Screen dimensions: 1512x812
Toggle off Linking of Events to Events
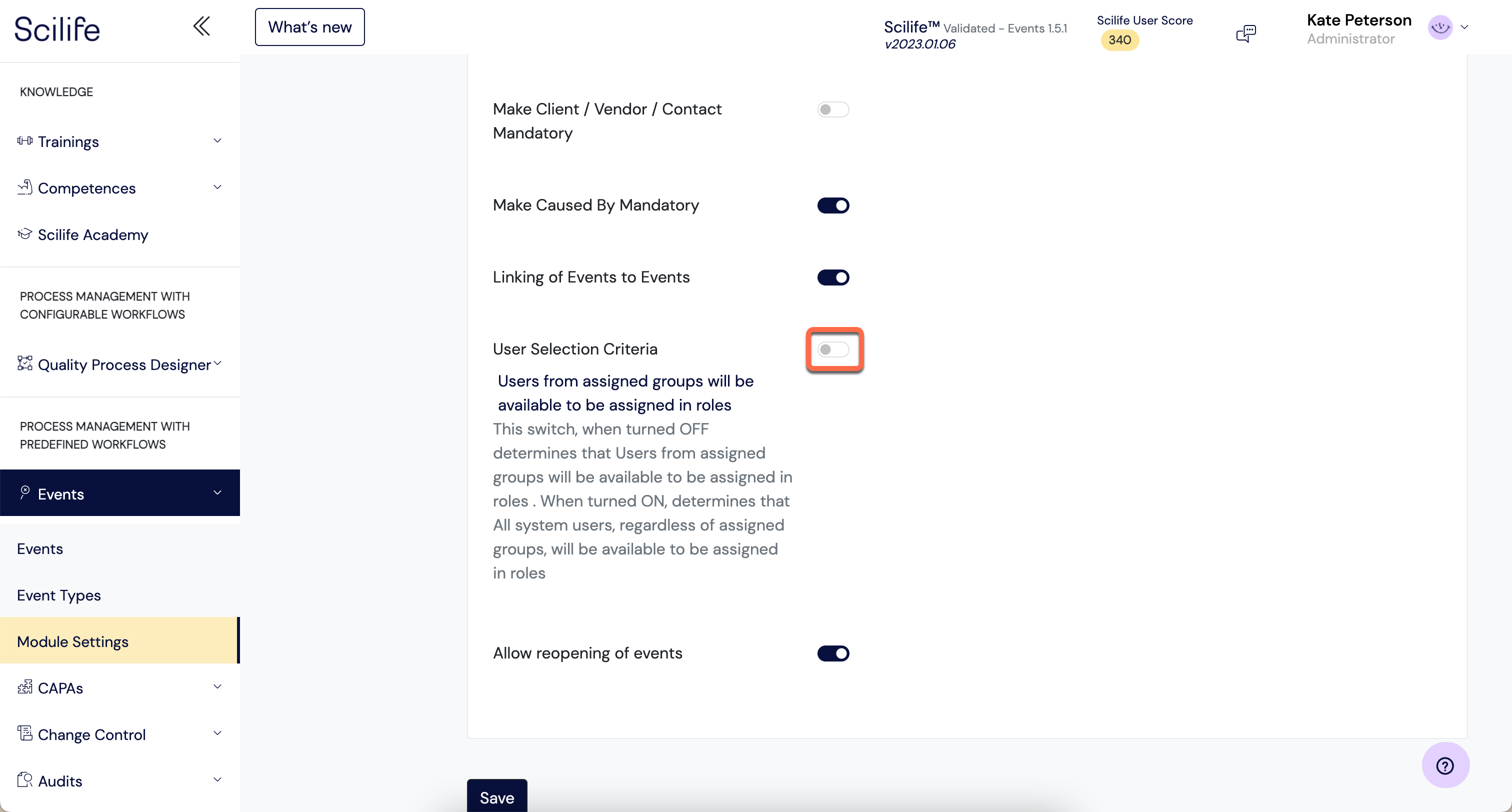tap(833, 277)
